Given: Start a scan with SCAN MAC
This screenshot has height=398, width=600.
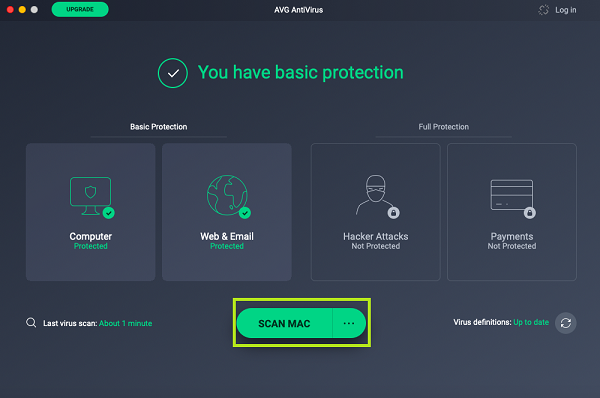Looking at the screenshot, I should pos(284,323).
